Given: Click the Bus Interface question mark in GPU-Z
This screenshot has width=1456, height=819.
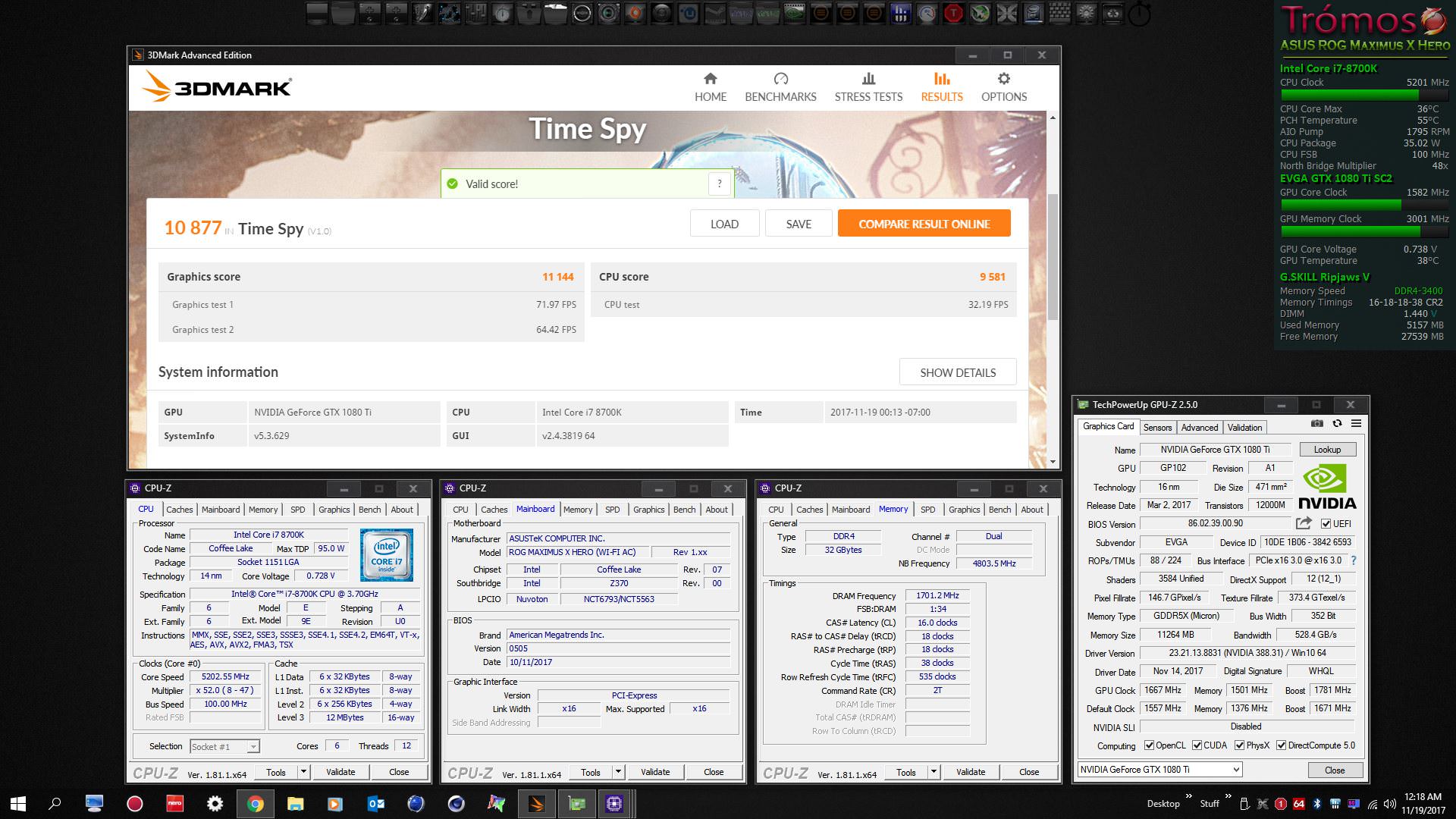Looking at the screenshot, I should pos(1353,560).
